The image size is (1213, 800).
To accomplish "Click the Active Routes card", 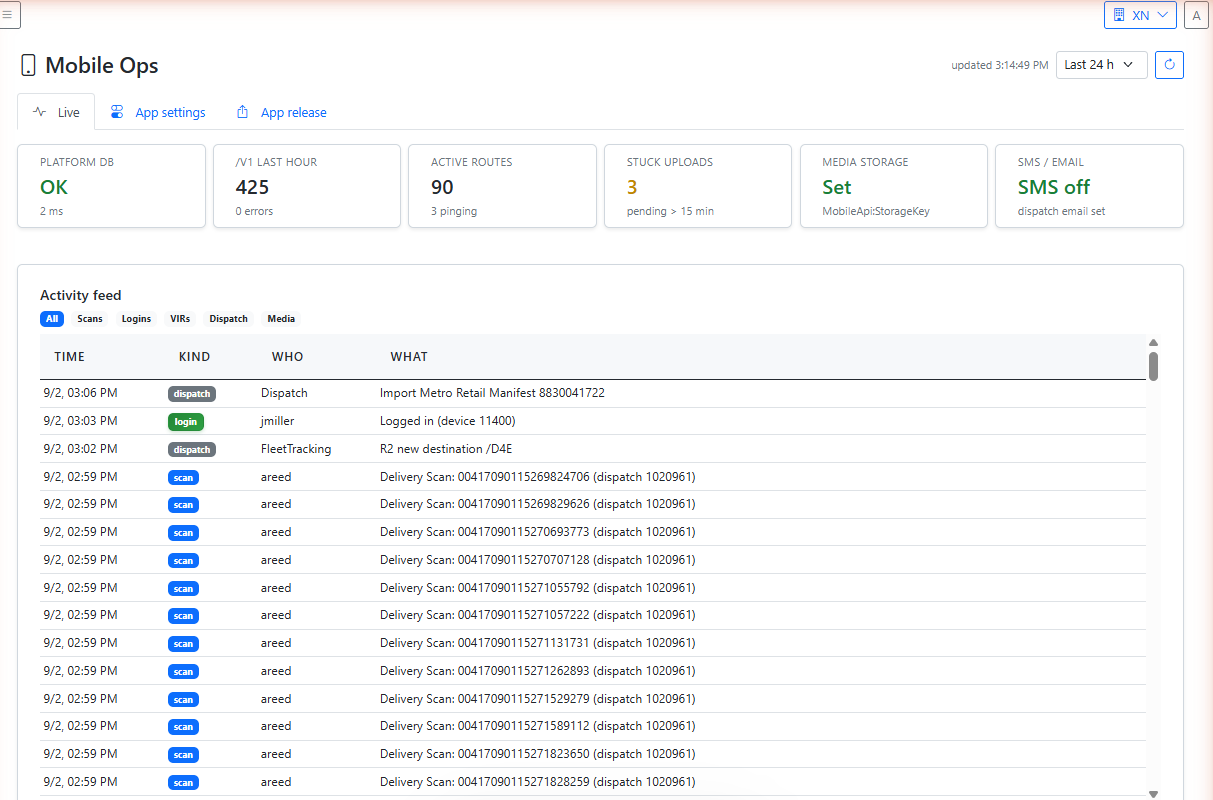I will pos(502,186).
